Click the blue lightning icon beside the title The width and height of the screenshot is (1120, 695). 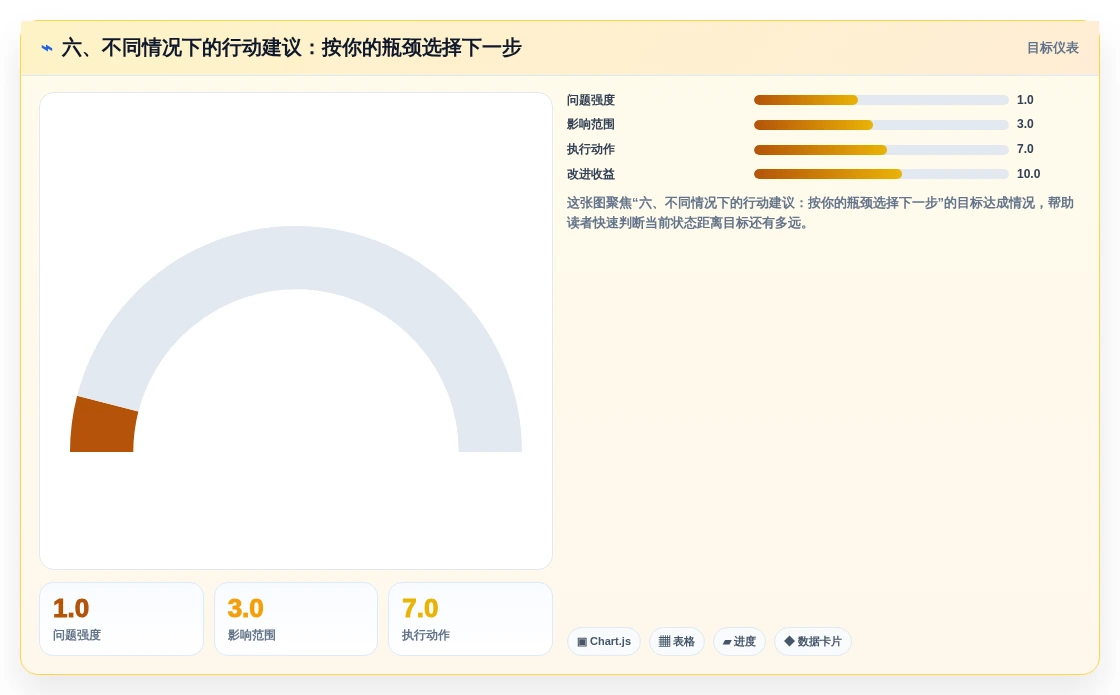coord(47,48)
